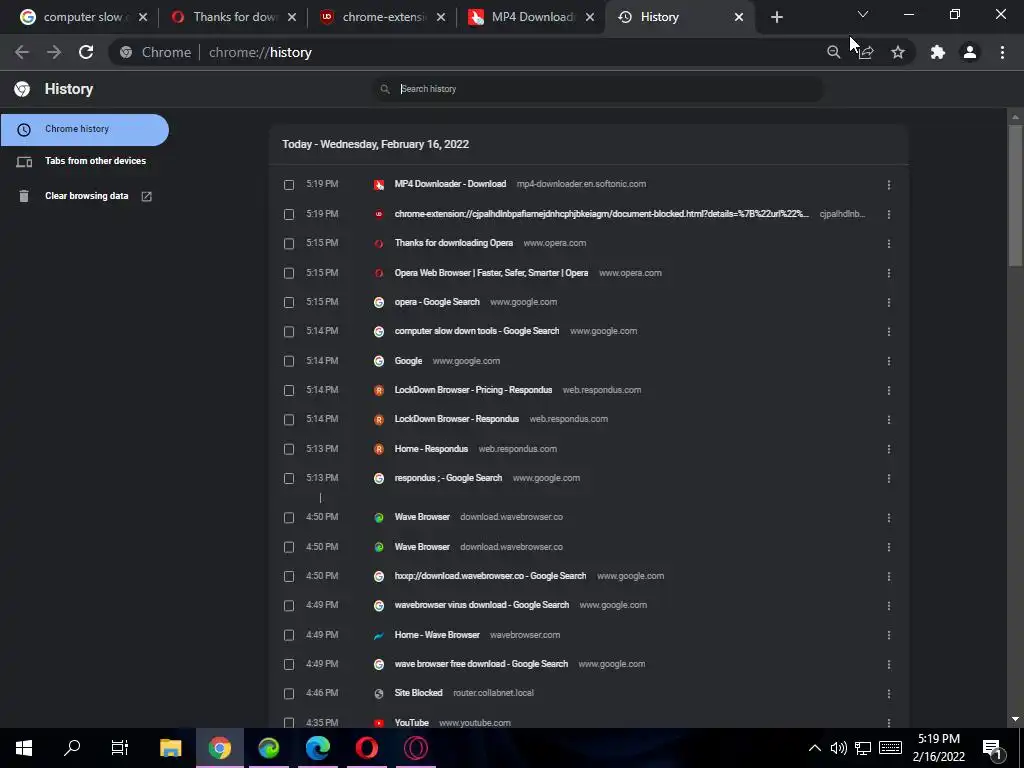1024x768 pixels.
Task: Open more actions for wavebrowser virus download entry
Action: (889, 606)
